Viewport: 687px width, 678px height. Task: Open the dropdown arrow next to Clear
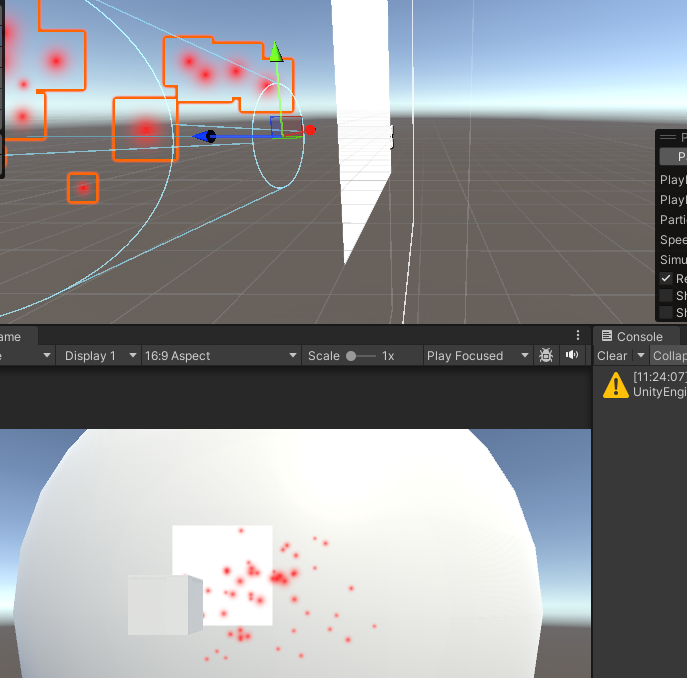click(641, 355)
